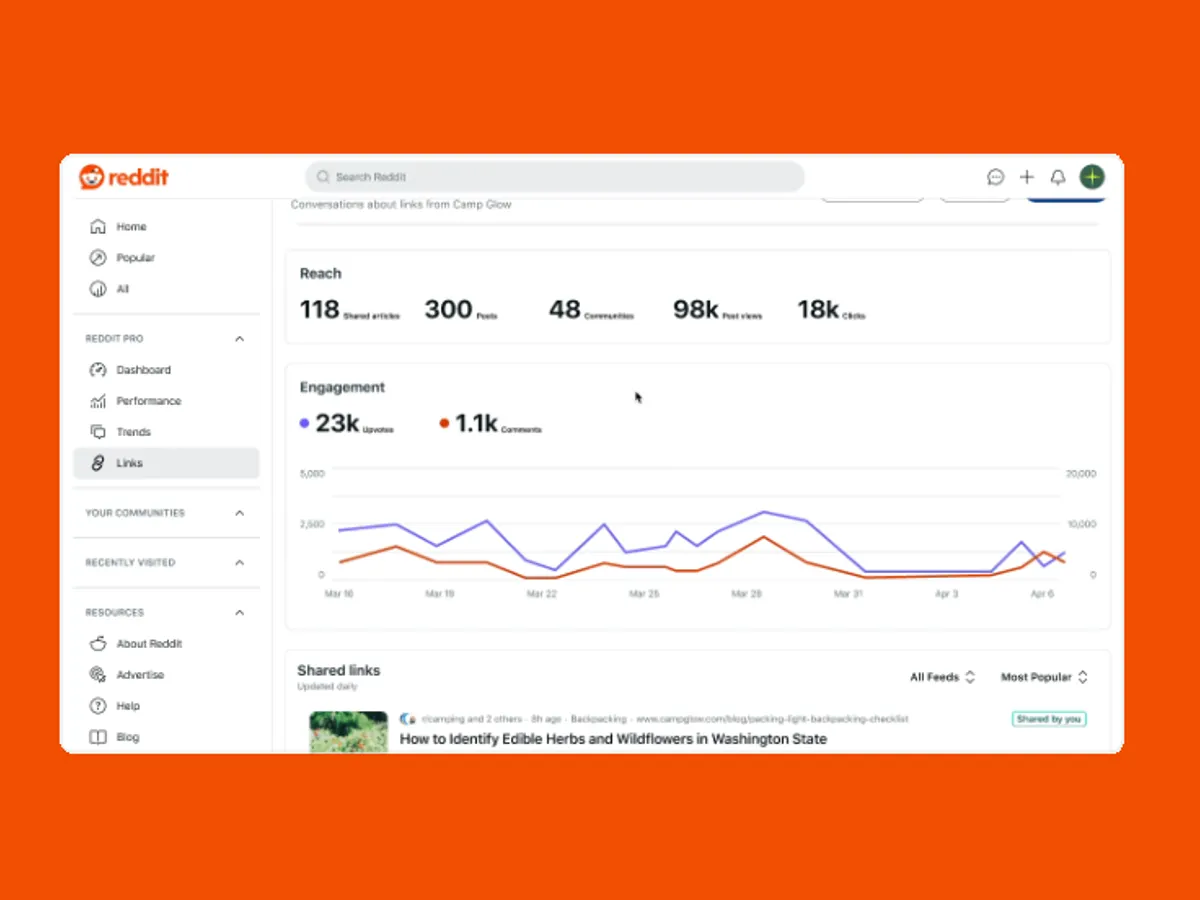Click the All feed icon
Image resolution: width=1200 pixels, height=900 pixels.
point(98,289)
